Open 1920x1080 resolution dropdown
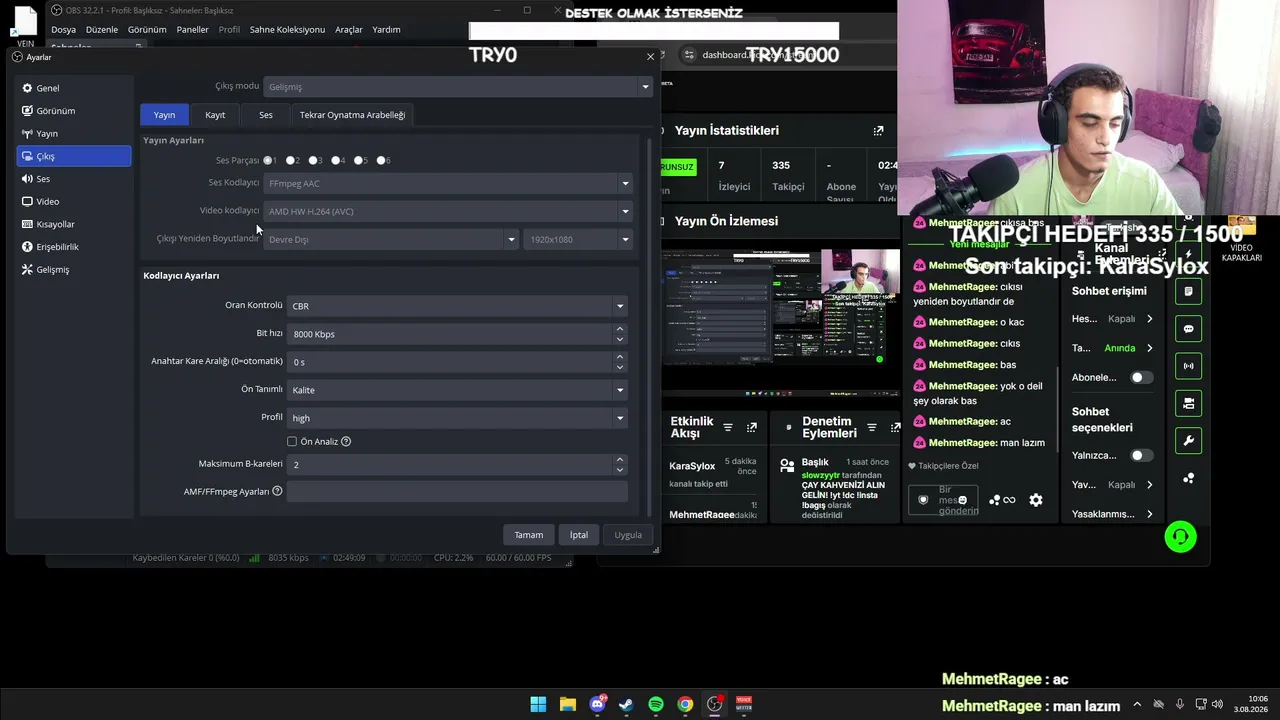 click(x=578, y=239)
